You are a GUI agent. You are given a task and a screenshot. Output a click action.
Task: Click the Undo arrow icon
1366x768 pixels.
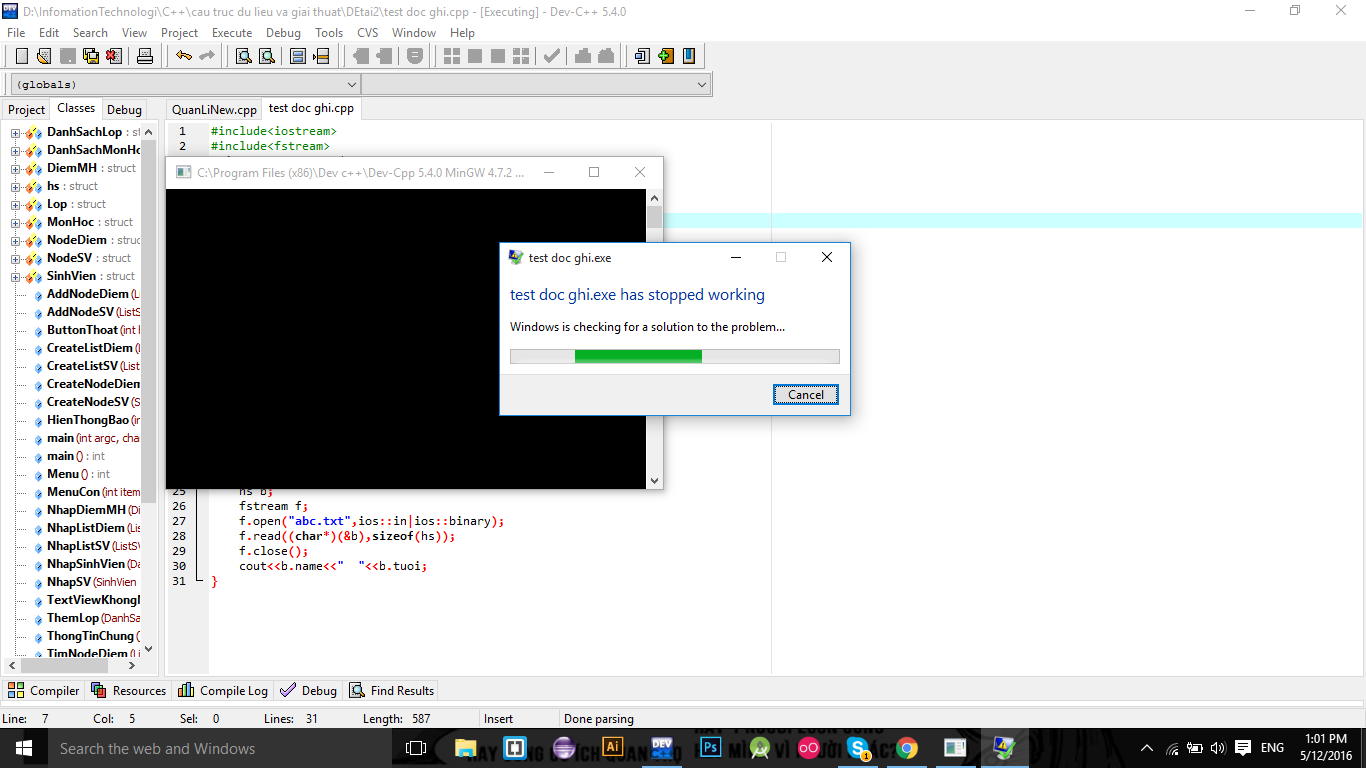pyautogui.click(x=184, y=56)
